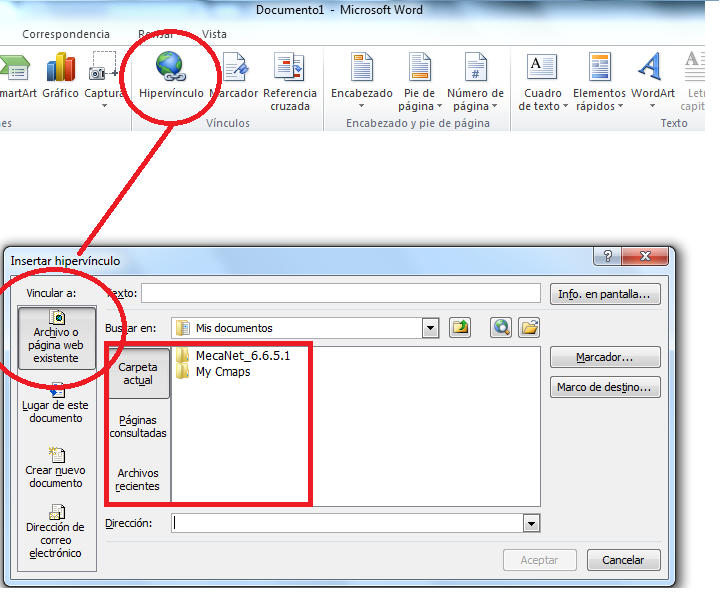This screenshot has height=606, width=720.
Task: Select the My Cmaps folder
Action: pos(214,371)
